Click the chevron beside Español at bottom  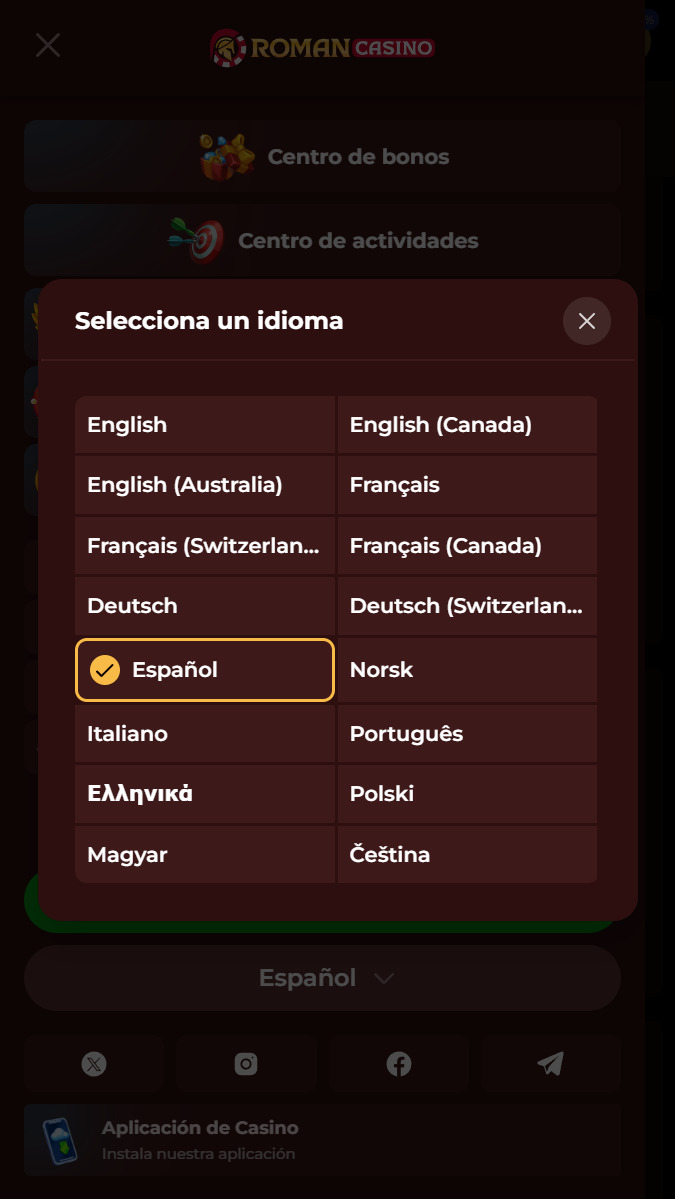pyautogui.click(x=384, y=979)
